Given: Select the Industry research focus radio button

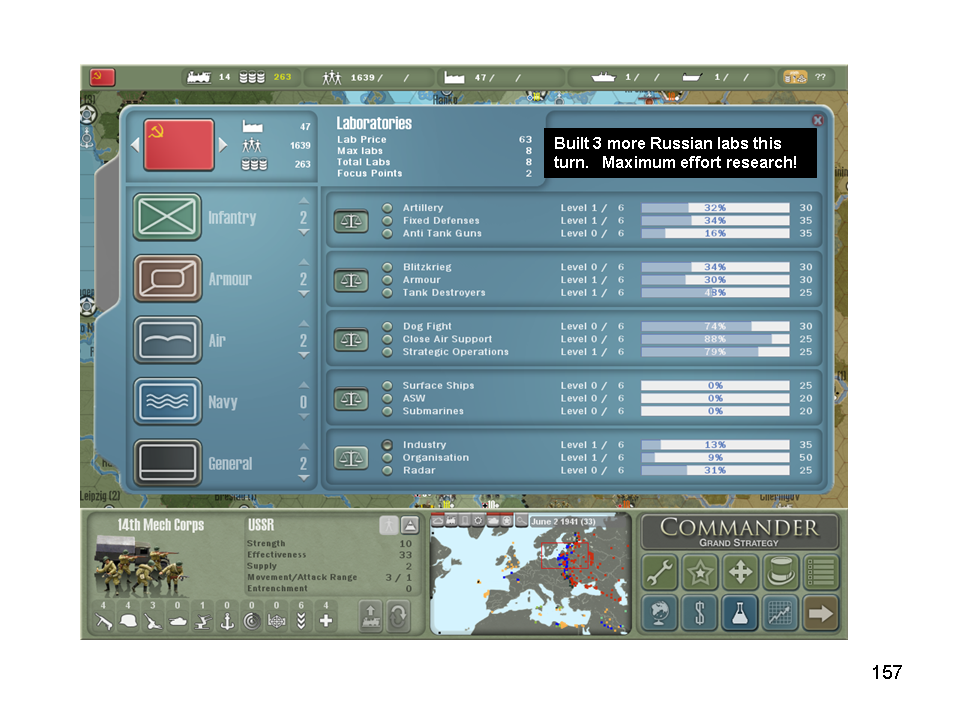Looking at the screenshot, I should 387,445.
